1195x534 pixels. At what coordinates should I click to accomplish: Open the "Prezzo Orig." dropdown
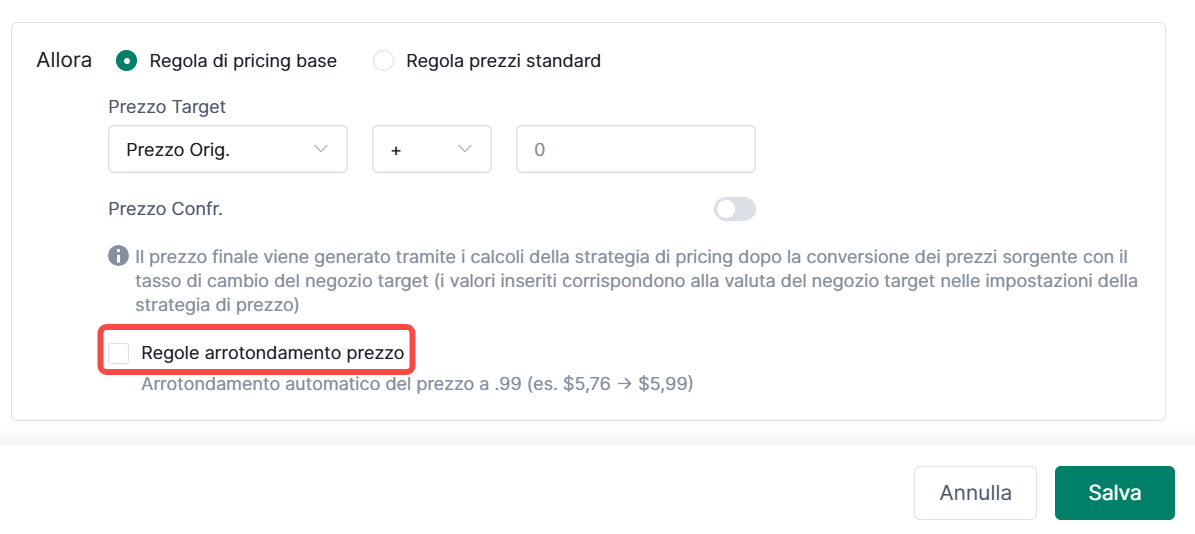[227, 149]
